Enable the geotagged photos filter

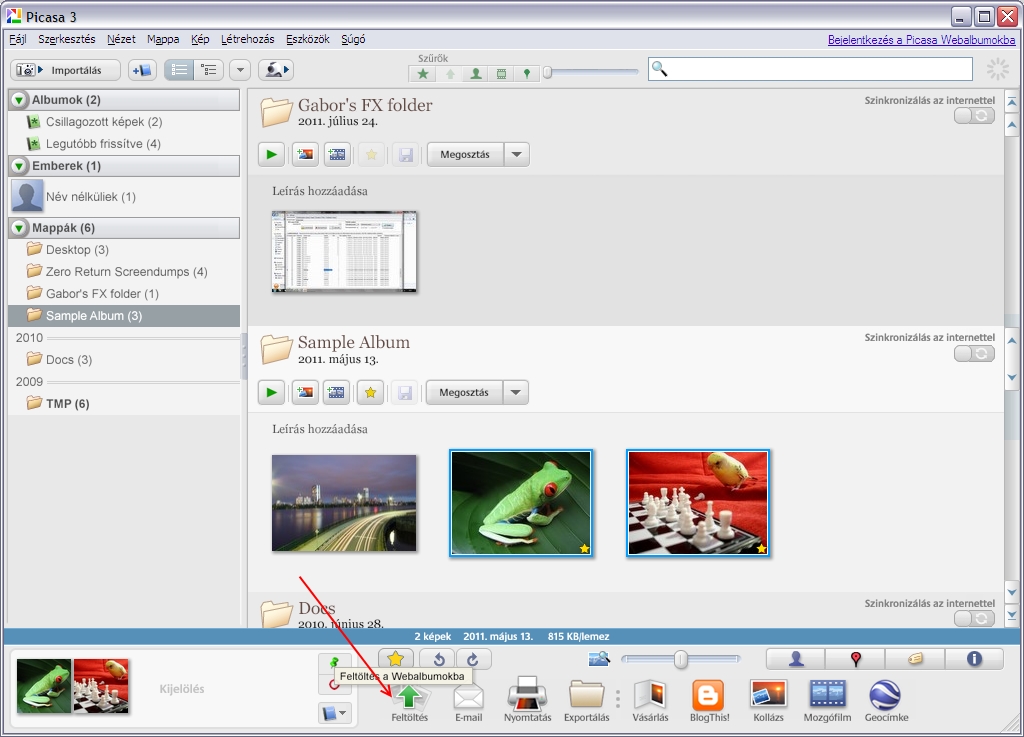[x=526, y=74]
